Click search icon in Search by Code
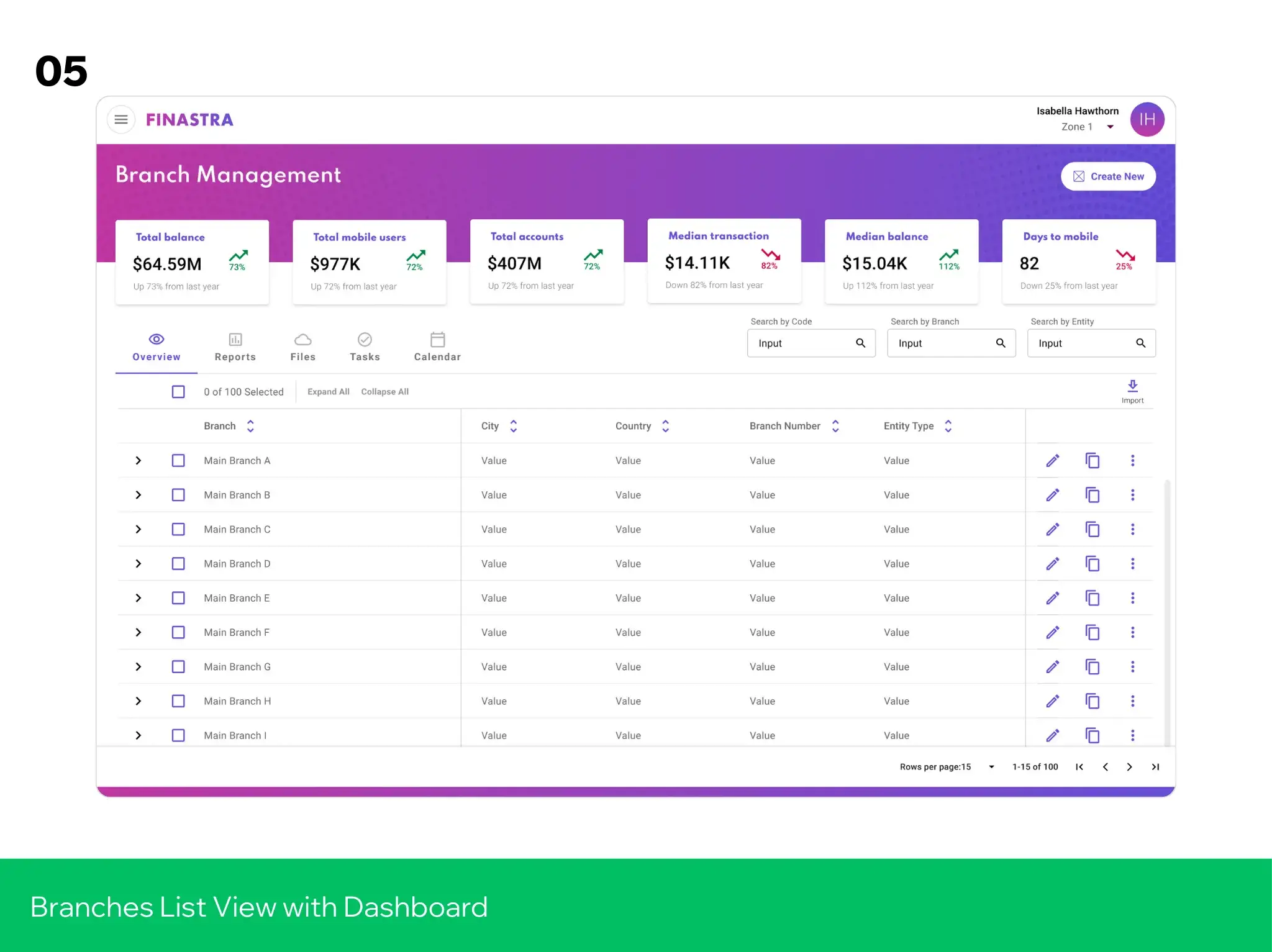The width and height of the screenshot is (1272, 952). click(860, 343)
